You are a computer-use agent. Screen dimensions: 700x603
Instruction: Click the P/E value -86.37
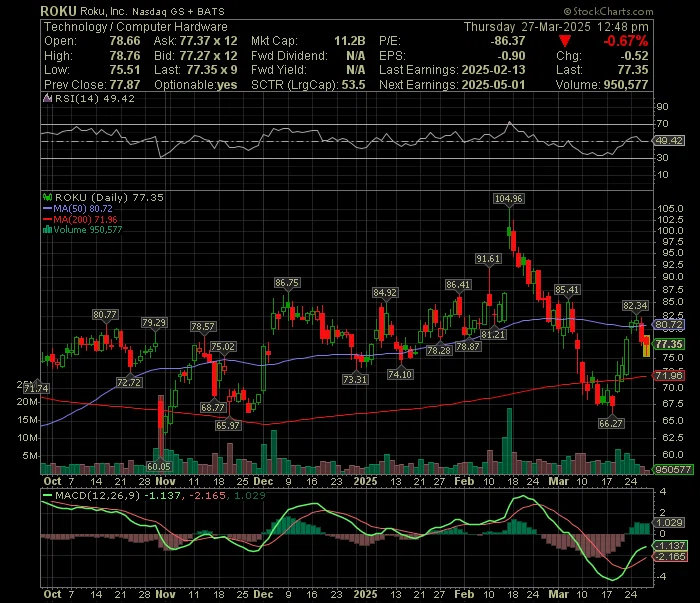(508, 41)
